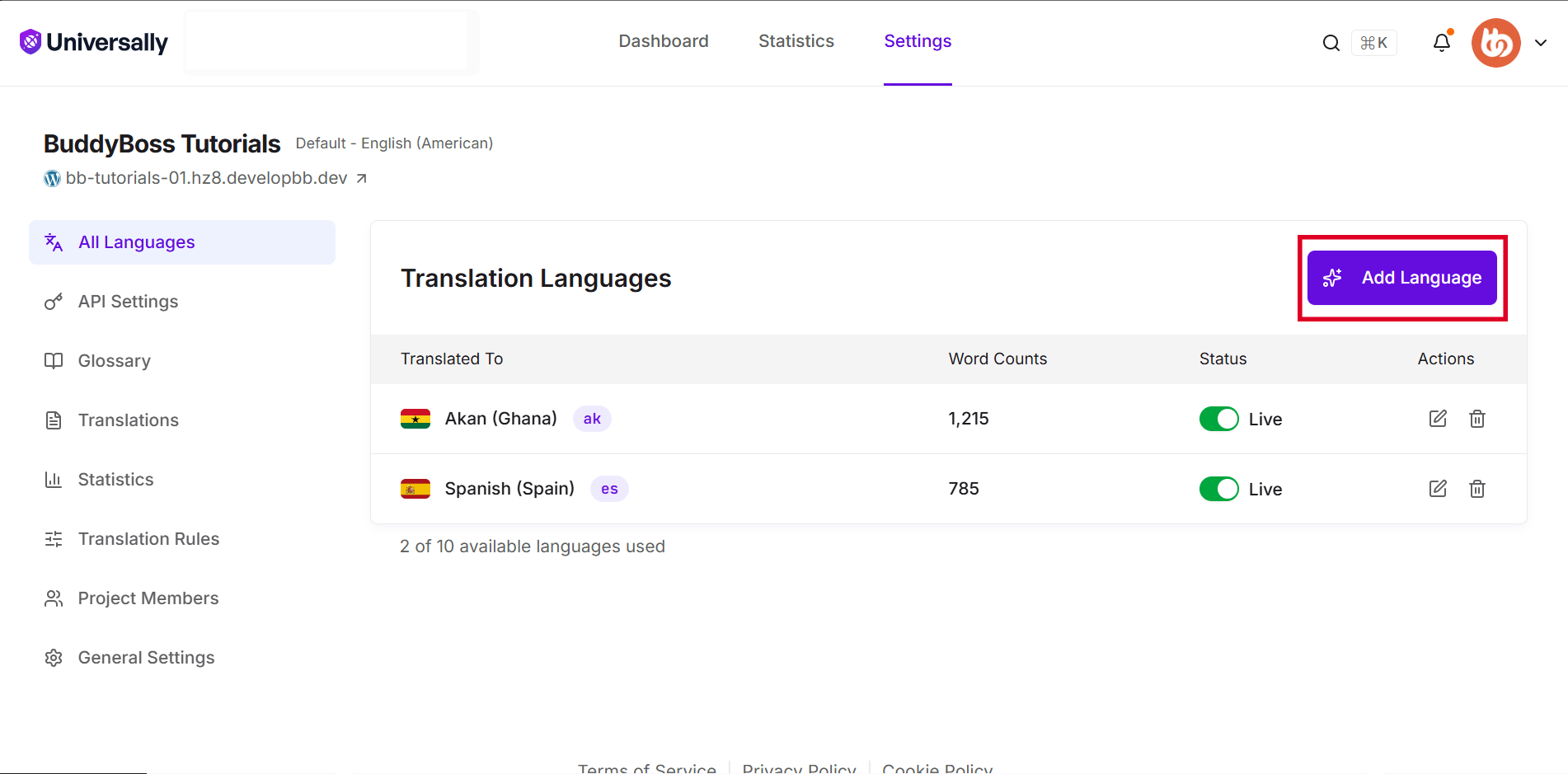Click '2 of 10 available languages used' text
The height and width of the screenshot is (774, 1568).
[x=533, y=546]
